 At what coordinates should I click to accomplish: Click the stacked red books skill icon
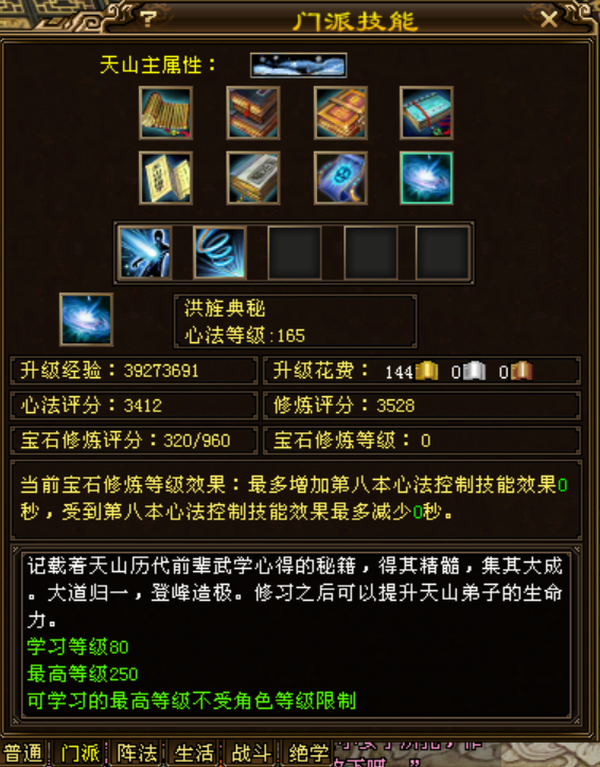pyautogui.click(x=253, y=113)
